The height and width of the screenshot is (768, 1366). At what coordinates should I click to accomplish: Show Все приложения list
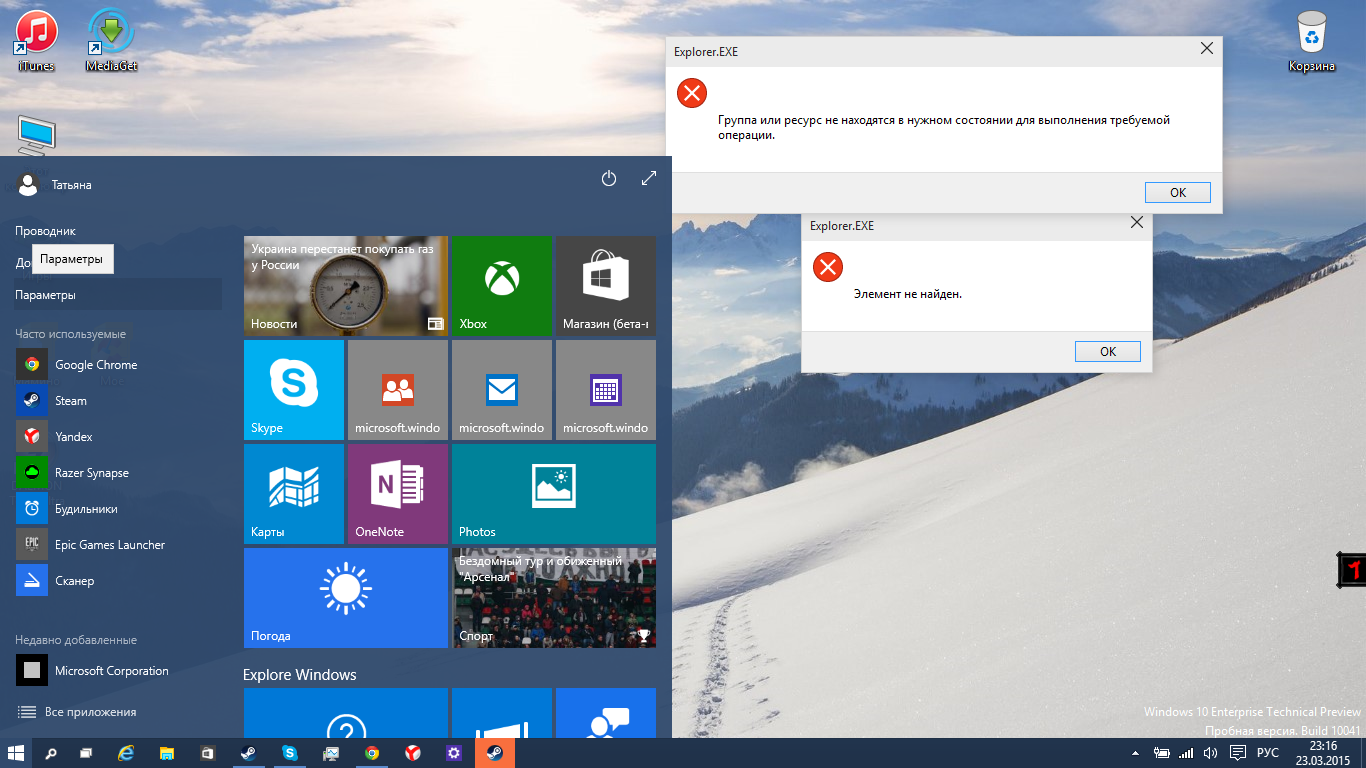77,712
